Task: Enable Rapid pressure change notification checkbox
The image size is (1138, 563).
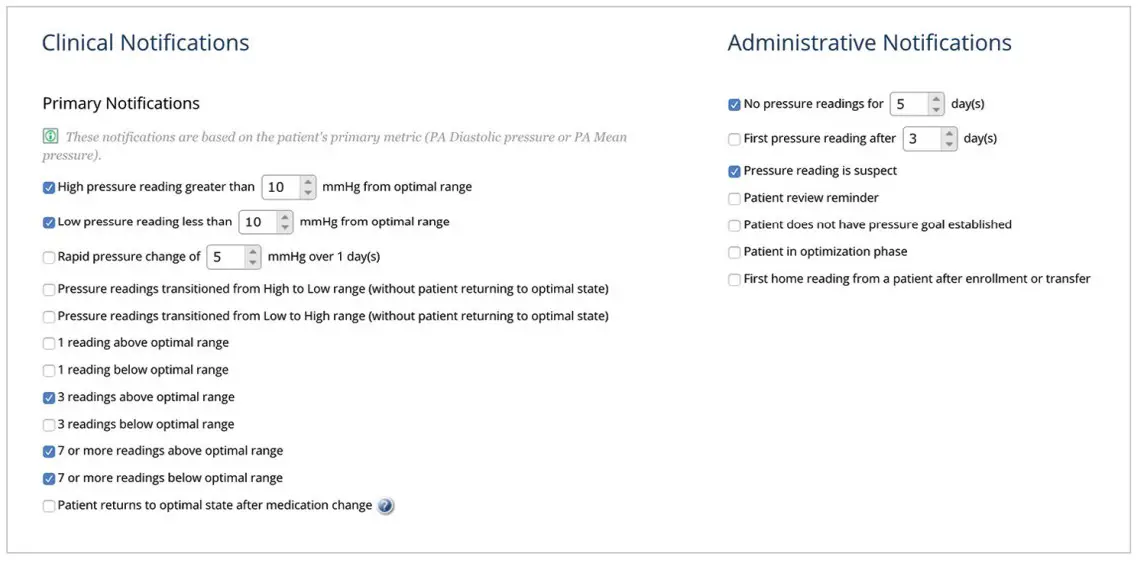Action: point(49,257)
